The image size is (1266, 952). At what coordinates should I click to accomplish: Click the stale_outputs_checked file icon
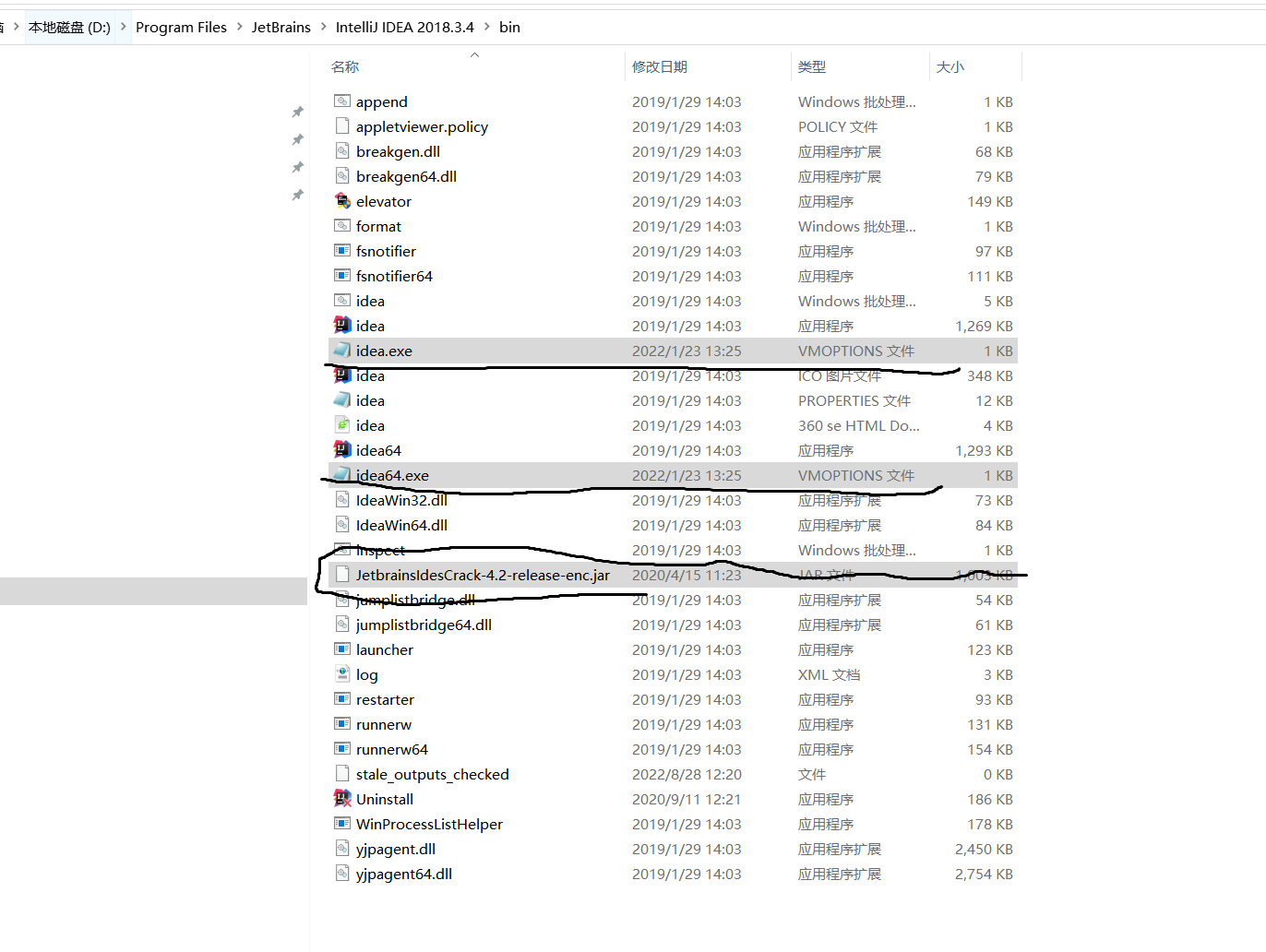tap(342, 774)
